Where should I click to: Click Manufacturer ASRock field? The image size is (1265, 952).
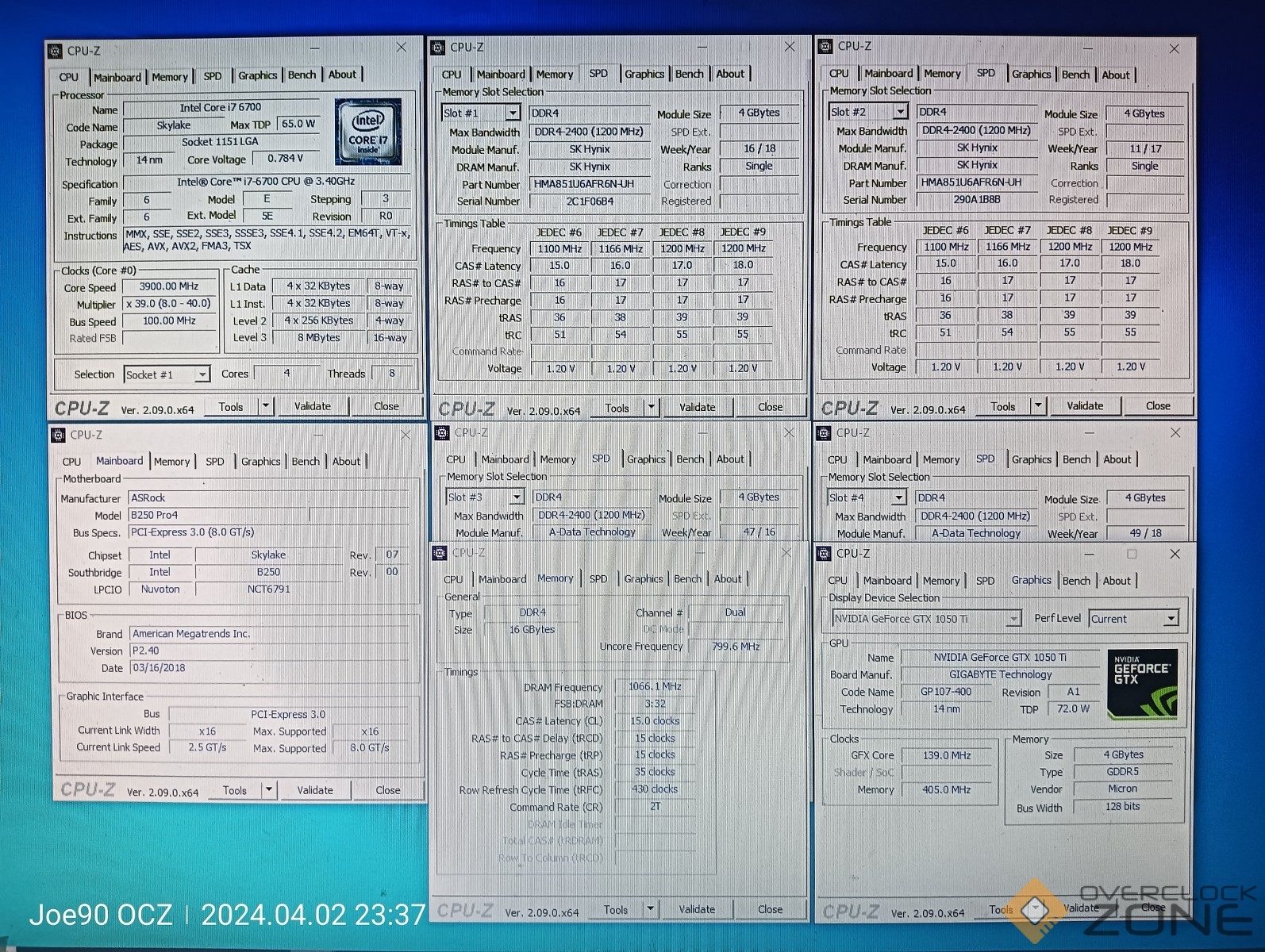click(x=270, y=498)
